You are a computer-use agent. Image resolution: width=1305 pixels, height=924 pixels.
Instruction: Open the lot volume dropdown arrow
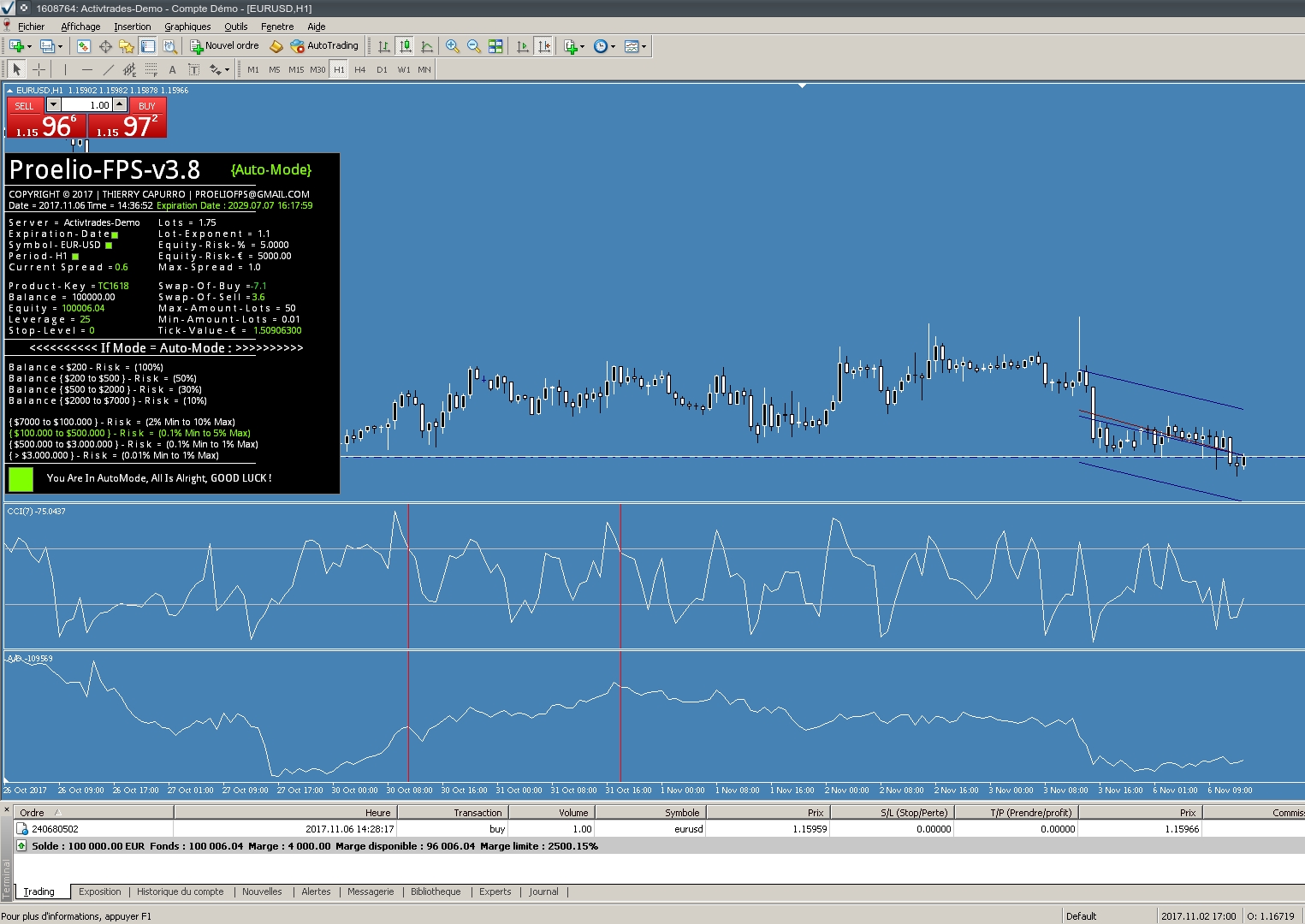53,104
